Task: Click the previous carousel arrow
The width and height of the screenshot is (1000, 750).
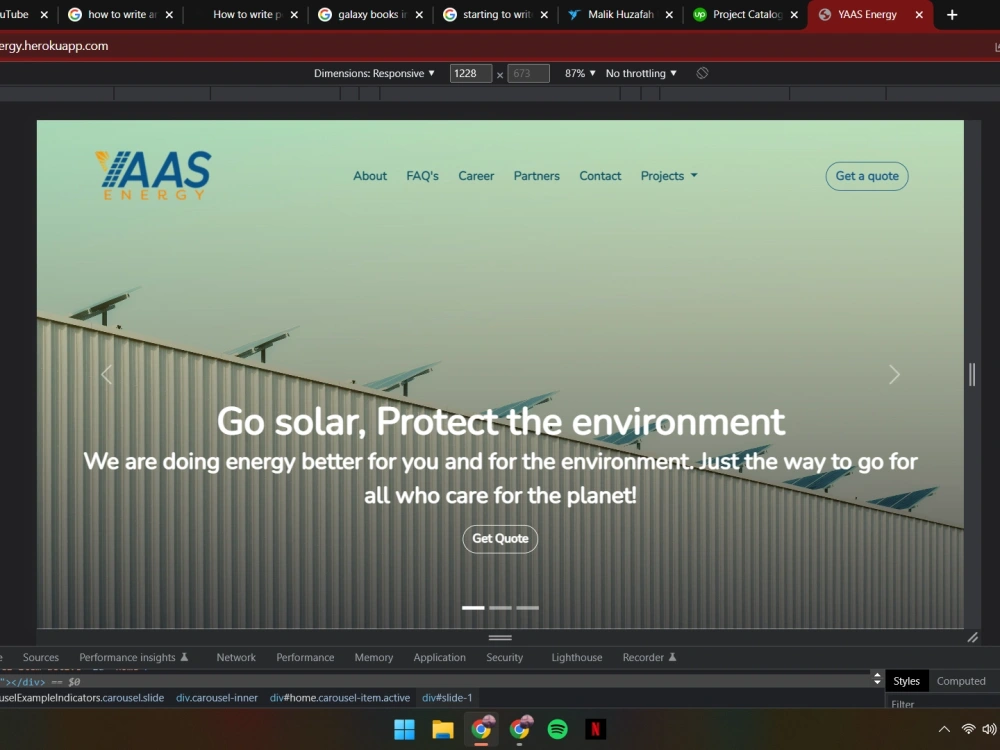Action: pyautogui.click(x=106, y=374)
